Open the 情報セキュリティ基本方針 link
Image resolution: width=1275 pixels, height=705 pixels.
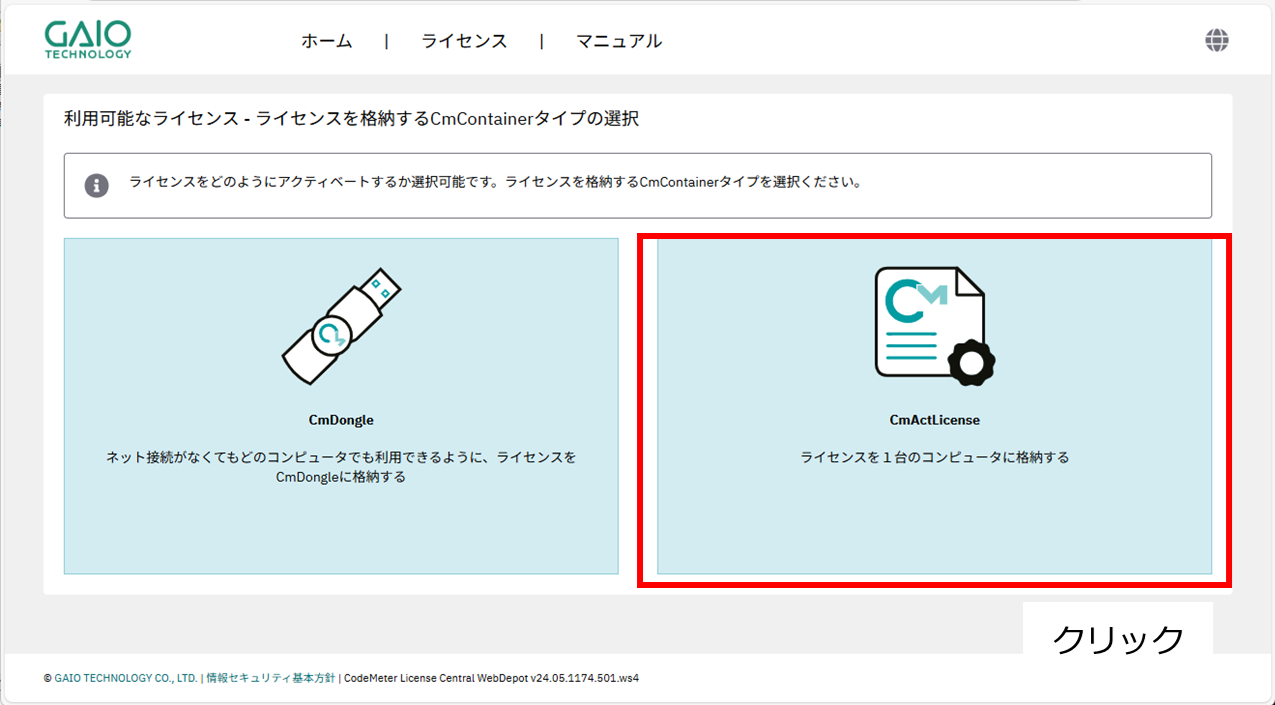coord(271,678)
